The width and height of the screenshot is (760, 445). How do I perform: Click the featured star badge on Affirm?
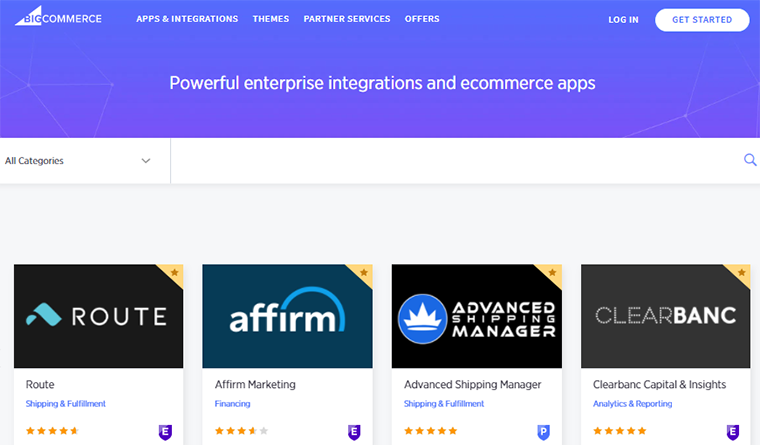point(364,272)
